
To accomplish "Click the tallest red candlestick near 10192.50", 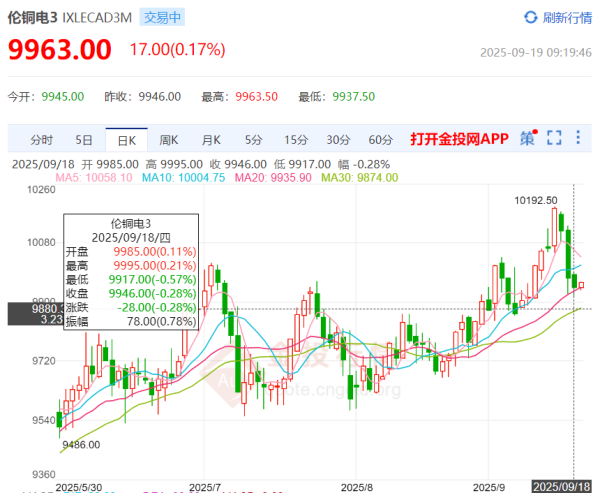I will tap(554, 227).
